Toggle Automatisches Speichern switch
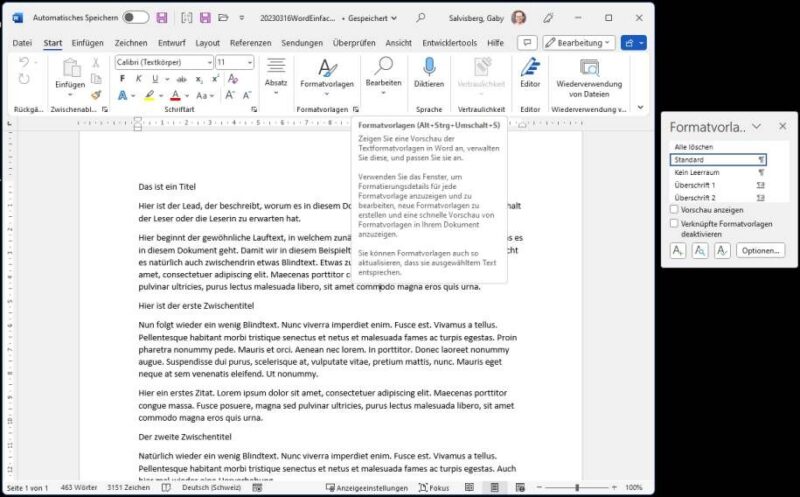 136,17
